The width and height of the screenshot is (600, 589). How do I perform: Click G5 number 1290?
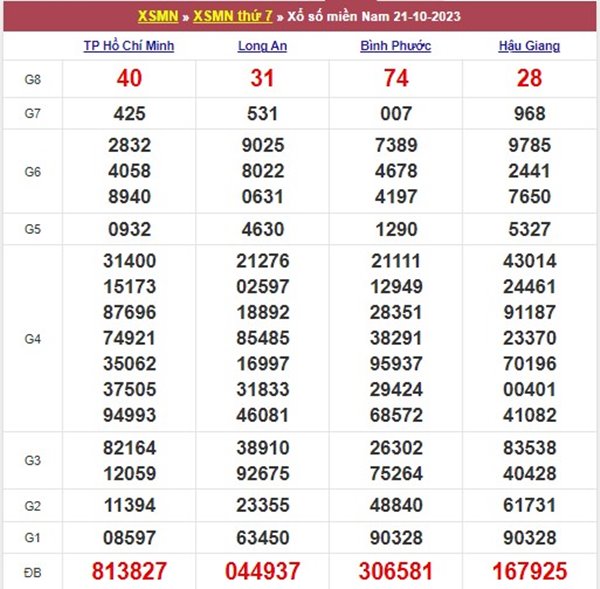tap(396, 230)
